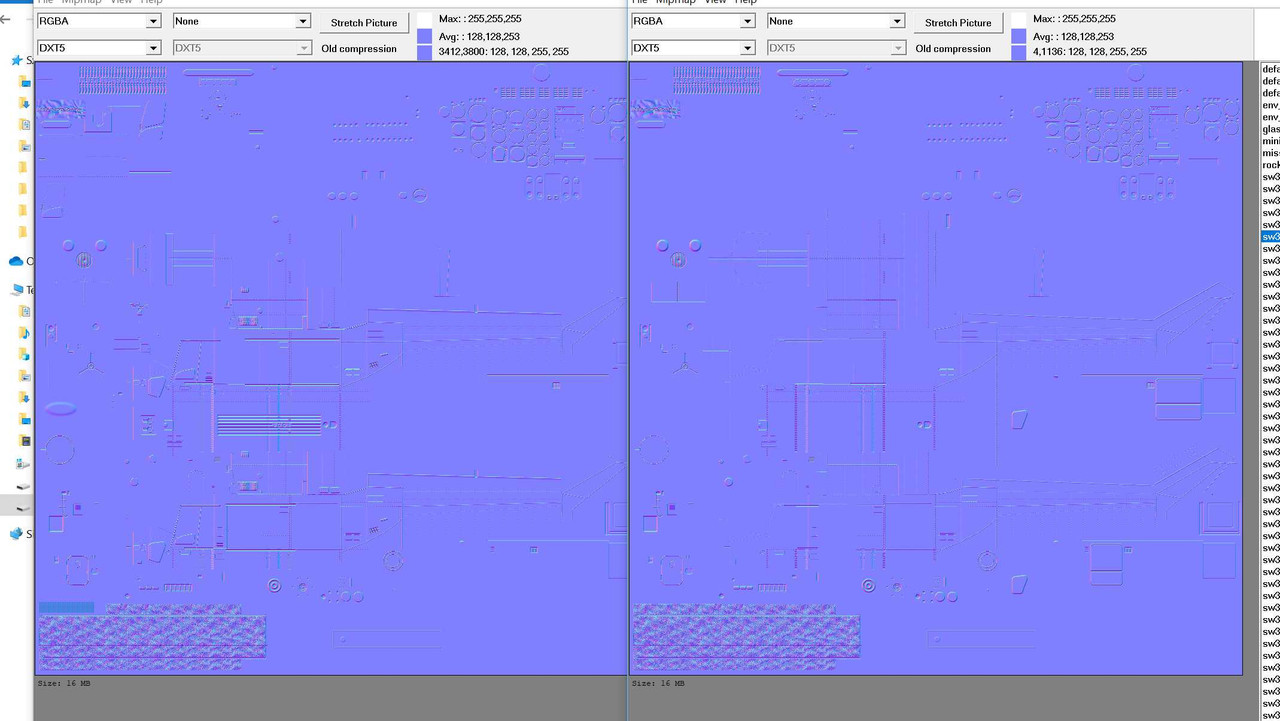Image resolution: width=1280 pixels, height=721 pixels.
Task: Click 'Size: 16 MB' status in right viewer
Action: point(658,684)
